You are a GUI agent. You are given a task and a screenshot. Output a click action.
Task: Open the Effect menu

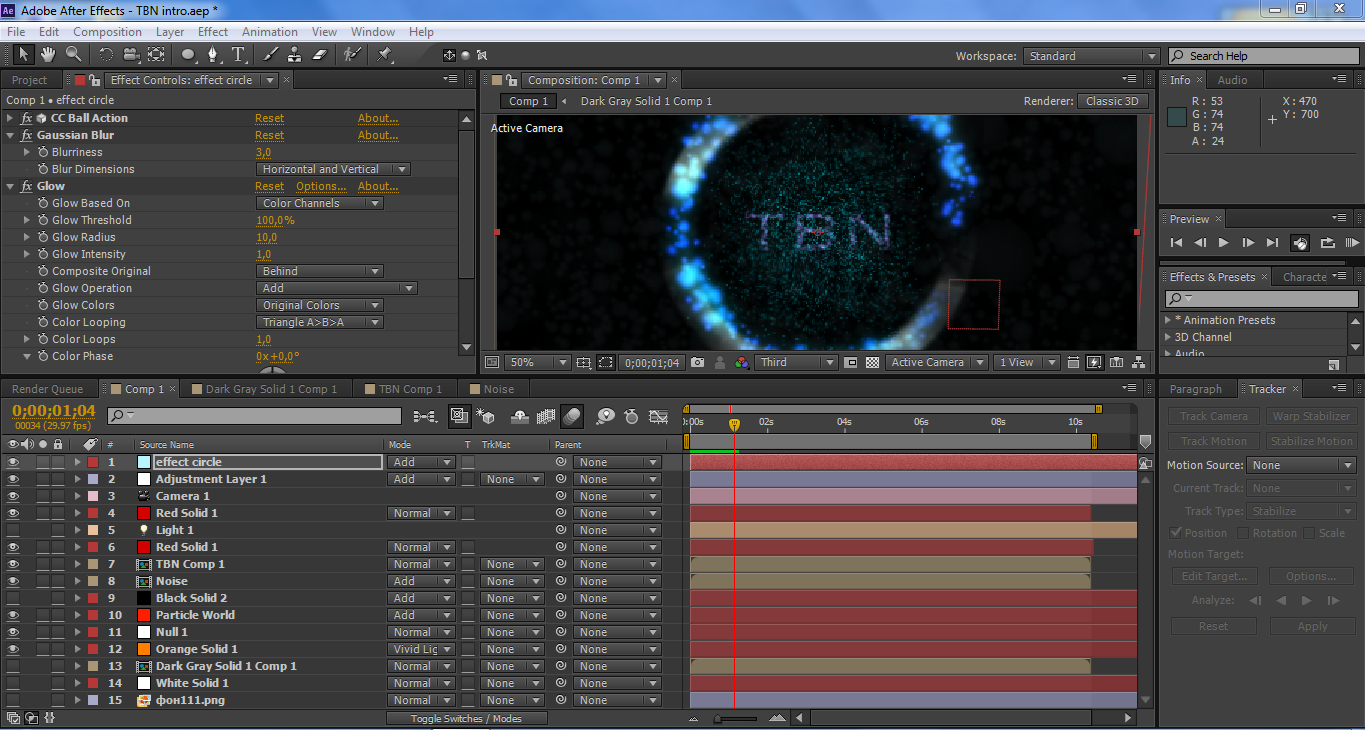click(x=213, y=32)
